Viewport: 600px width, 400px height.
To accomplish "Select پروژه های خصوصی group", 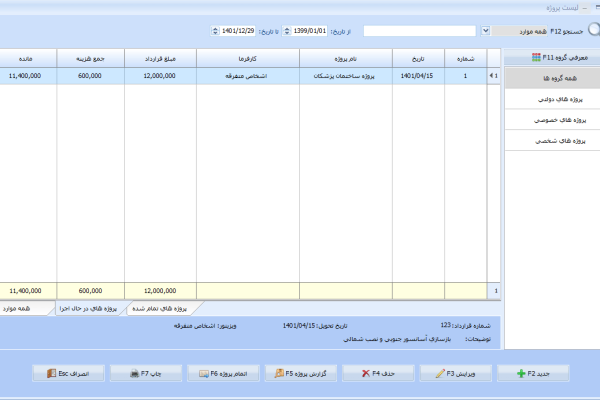I will [552, 120].
